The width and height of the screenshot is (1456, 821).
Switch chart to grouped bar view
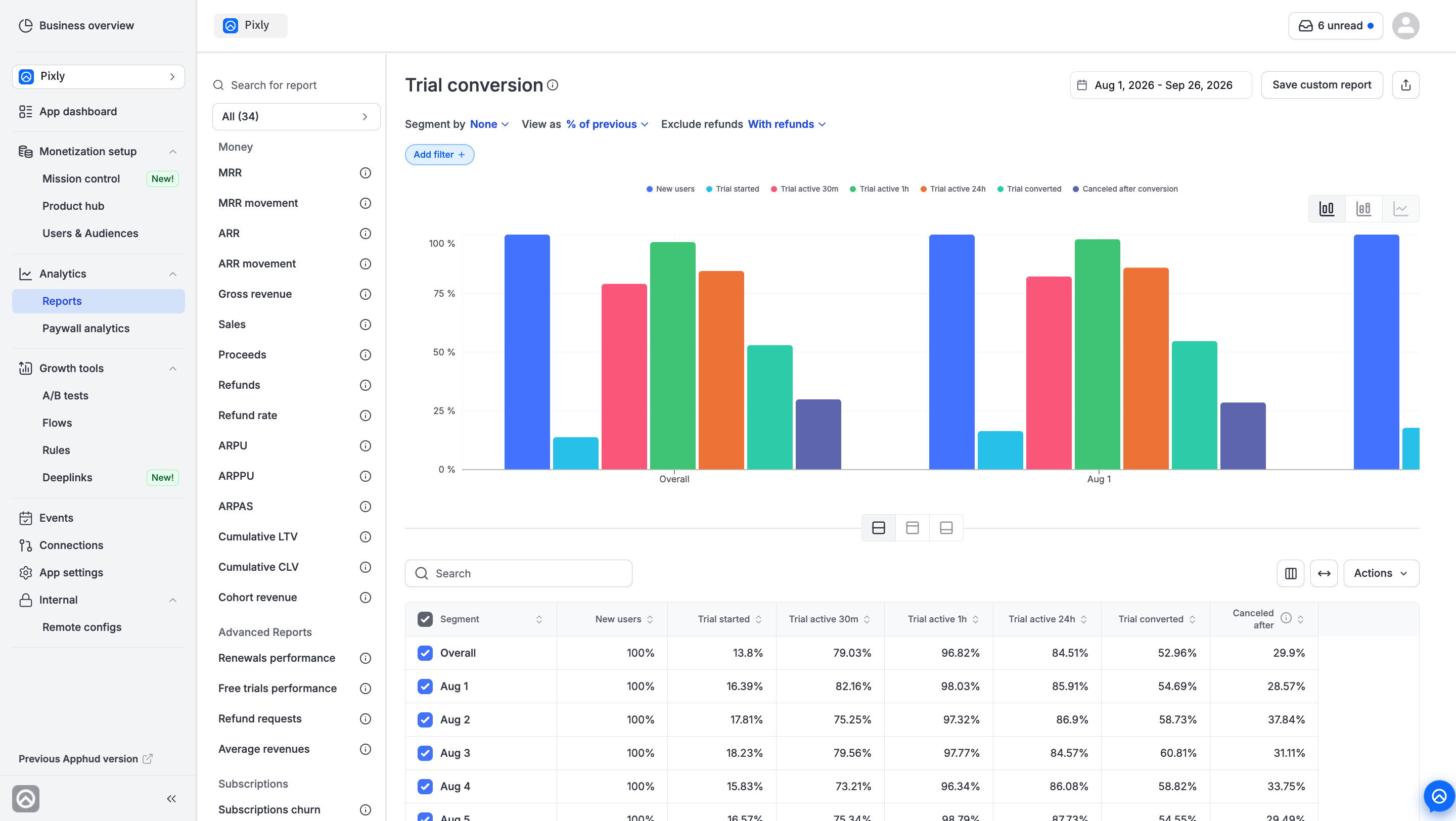click(1327, 208)
